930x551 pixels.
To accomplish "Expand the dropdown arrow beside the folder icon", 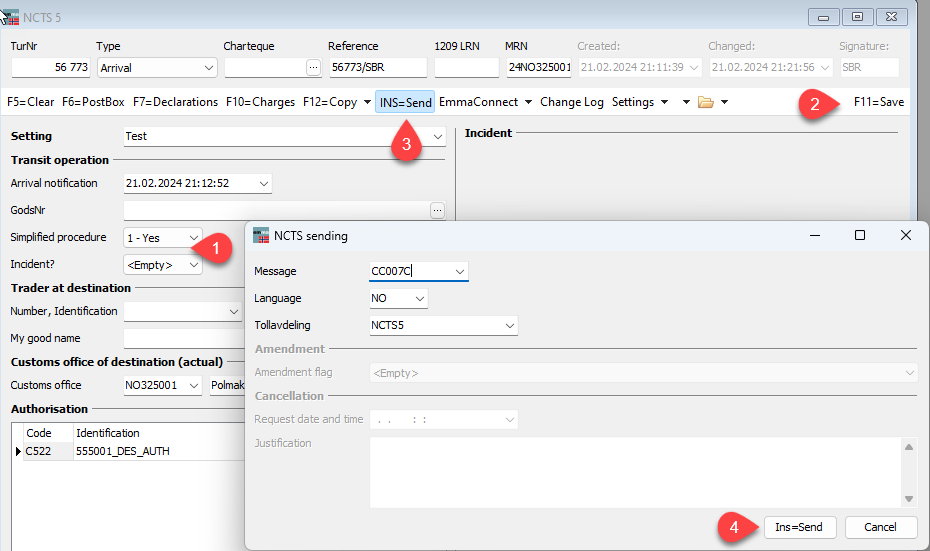I will tap(724, 102).
